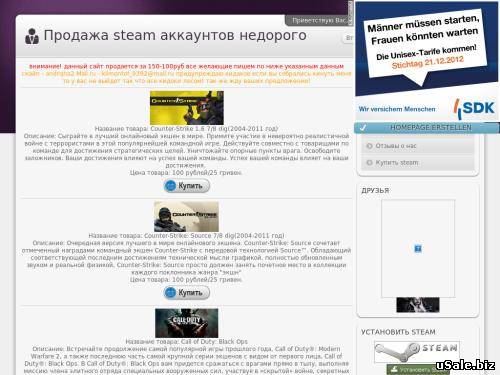Click the HOMEPAGE ERSTELLEN bar

tap(427, 128)
